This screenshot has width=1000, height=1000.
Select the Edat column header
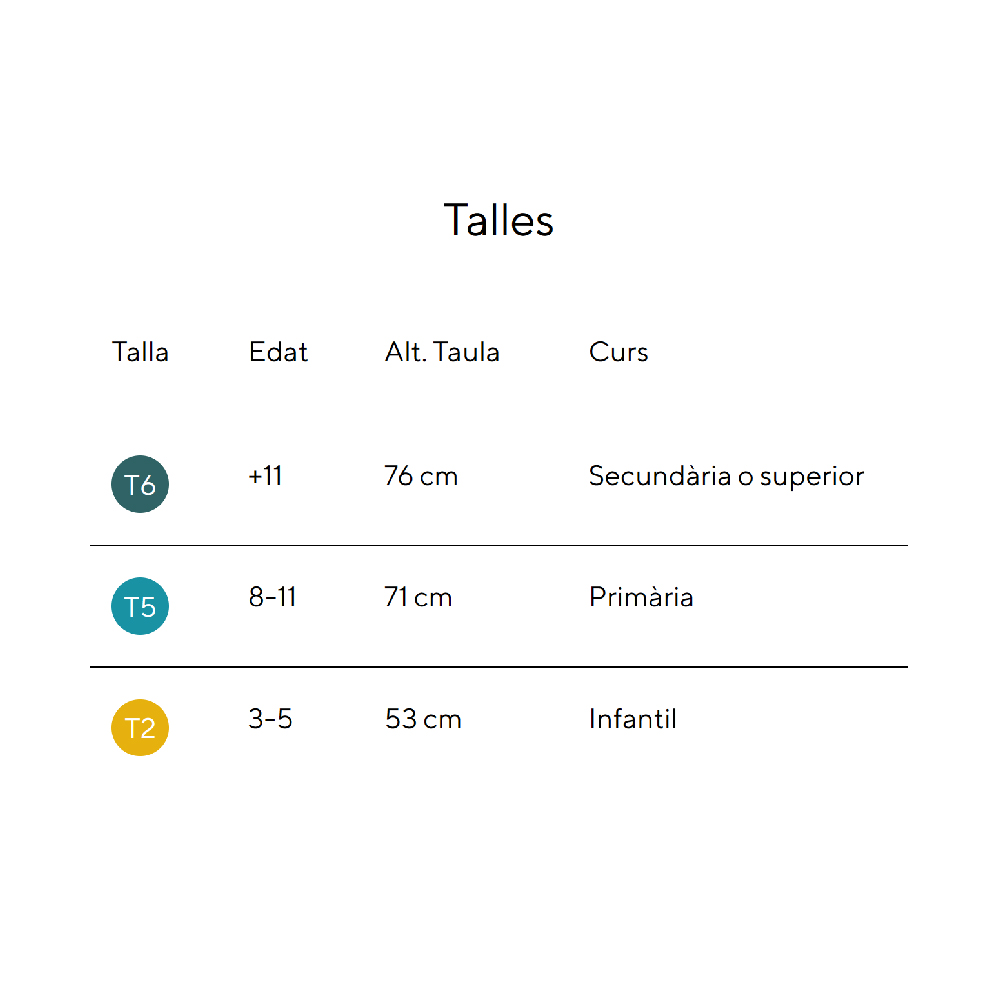coord(278,352)
